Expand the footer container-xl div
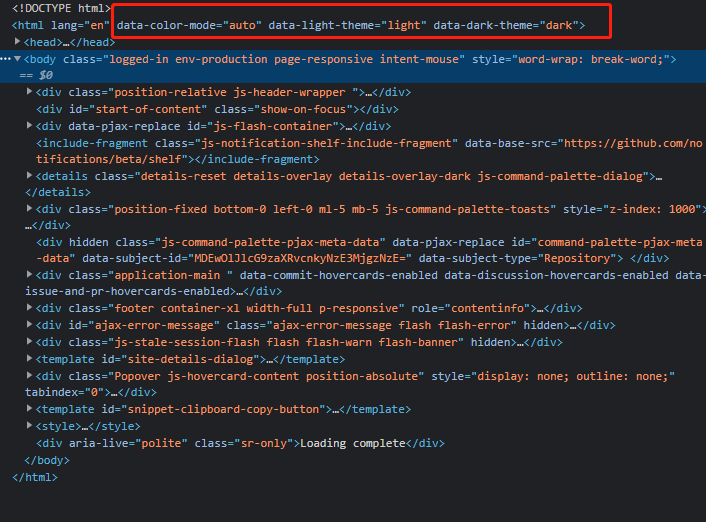706x522 pixels. [x=29, y=308]
